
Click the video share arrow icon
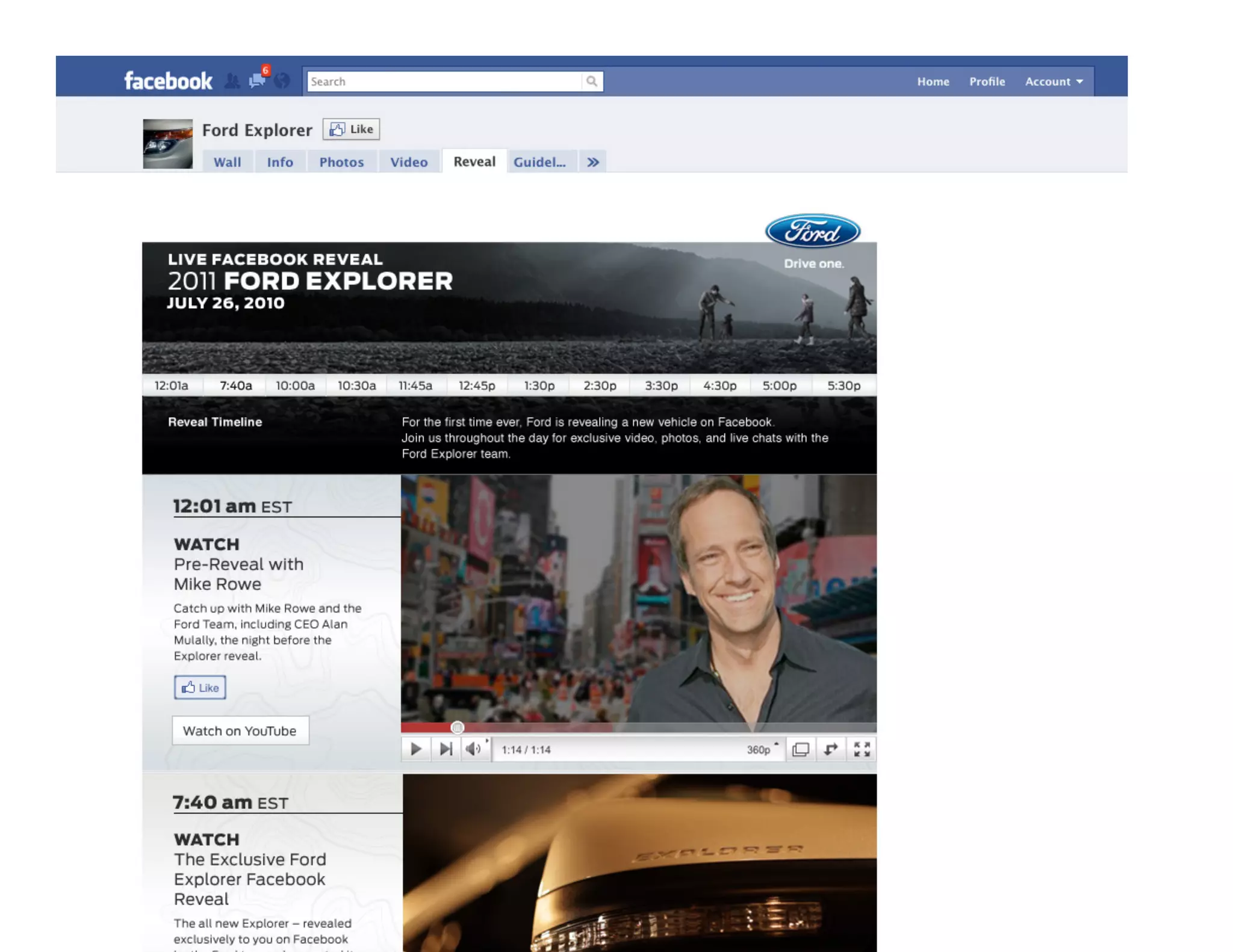pyautogui.click(x=831, y=749)
